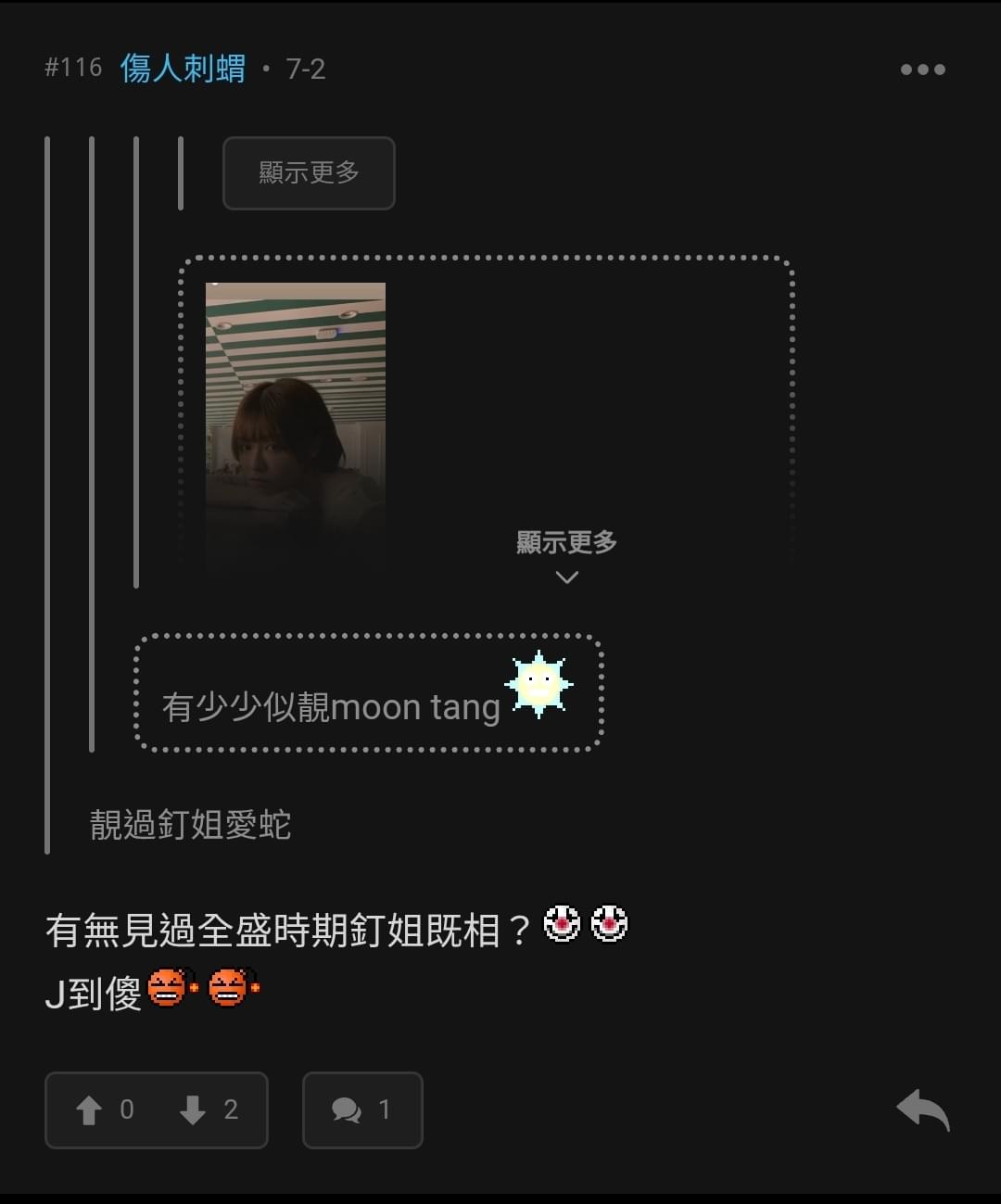Tap the reply arrow icon
The image size is (1001, 1204).
pyautogui.click(x=923, y=1109)
